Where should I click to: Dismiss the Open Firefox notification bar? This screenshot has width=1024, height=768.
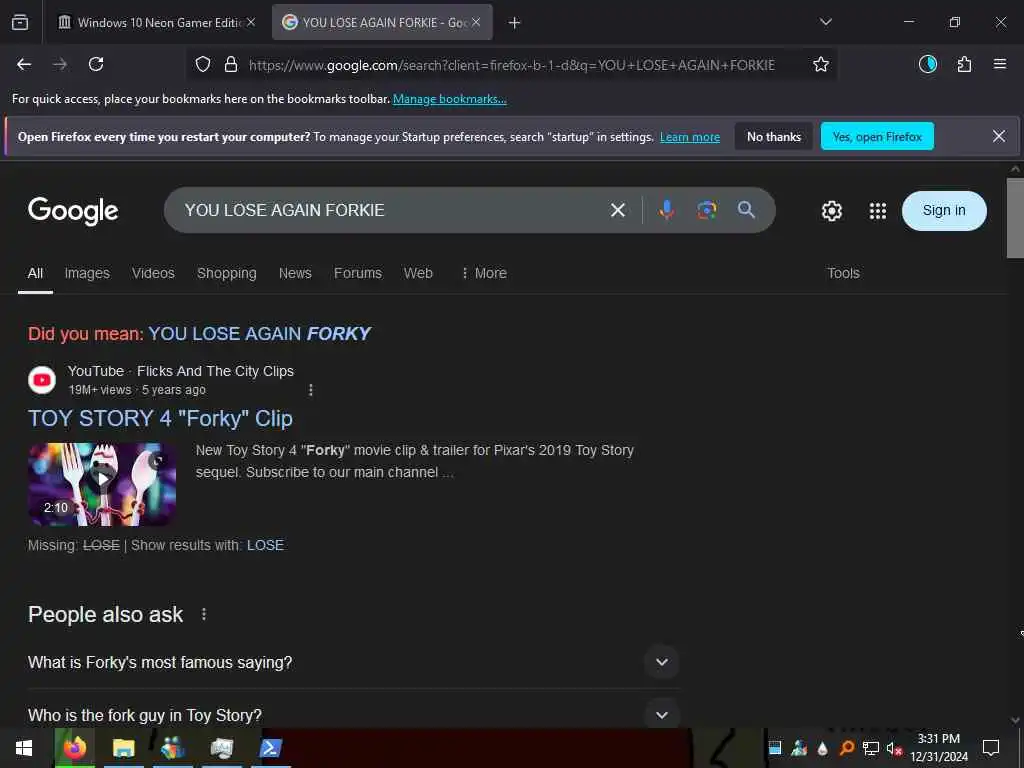[999, 136]
